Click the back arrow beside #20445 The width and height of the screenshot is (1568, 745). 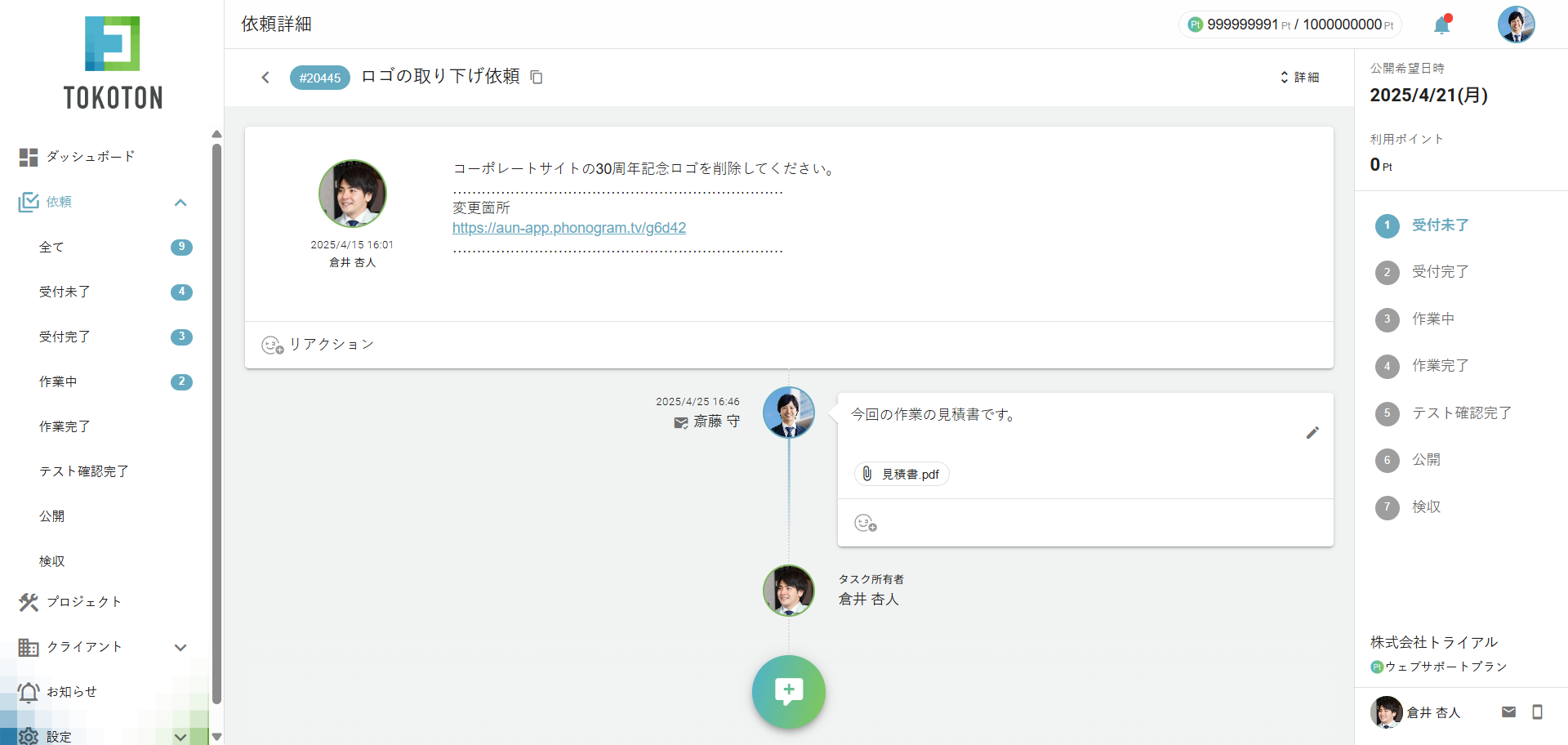pyautogui.click(x=265, y=78)
